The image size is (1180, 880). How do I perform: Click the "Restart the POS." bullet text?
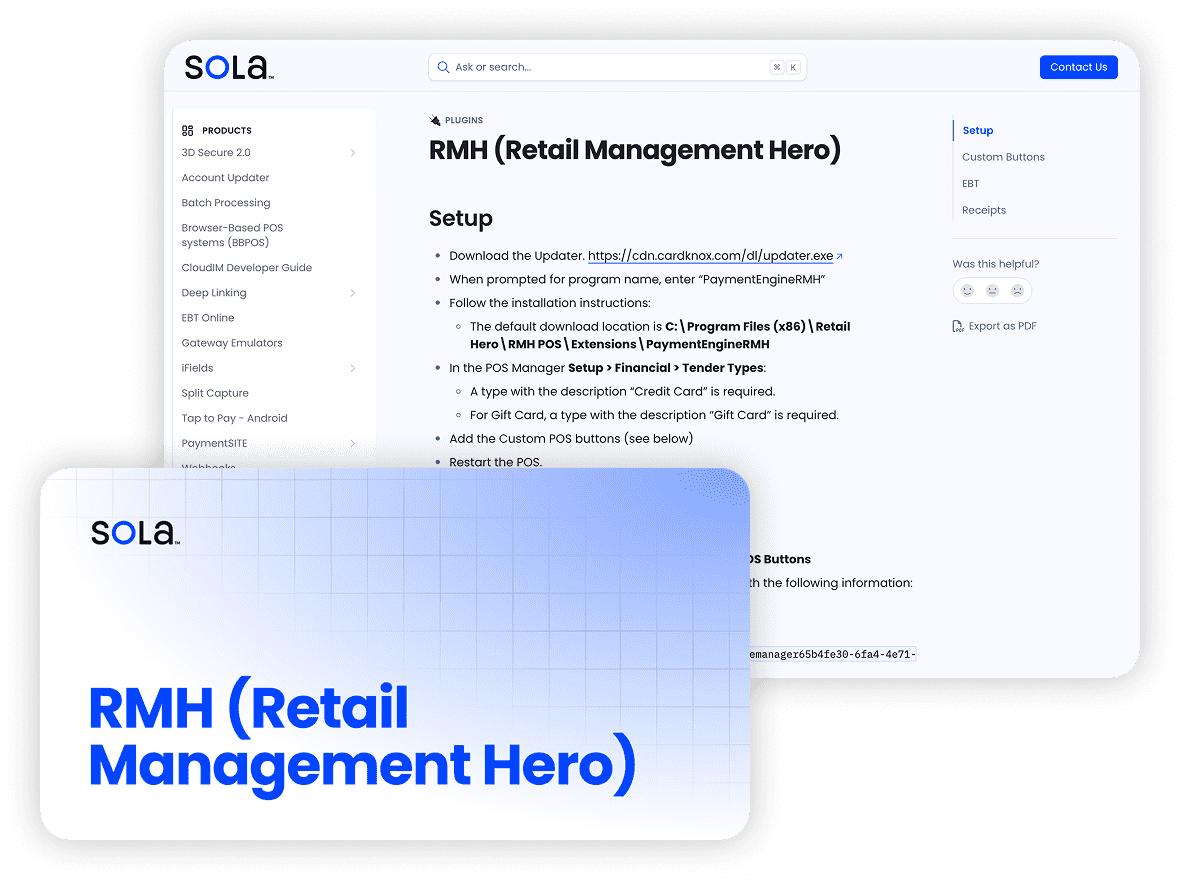495,461
